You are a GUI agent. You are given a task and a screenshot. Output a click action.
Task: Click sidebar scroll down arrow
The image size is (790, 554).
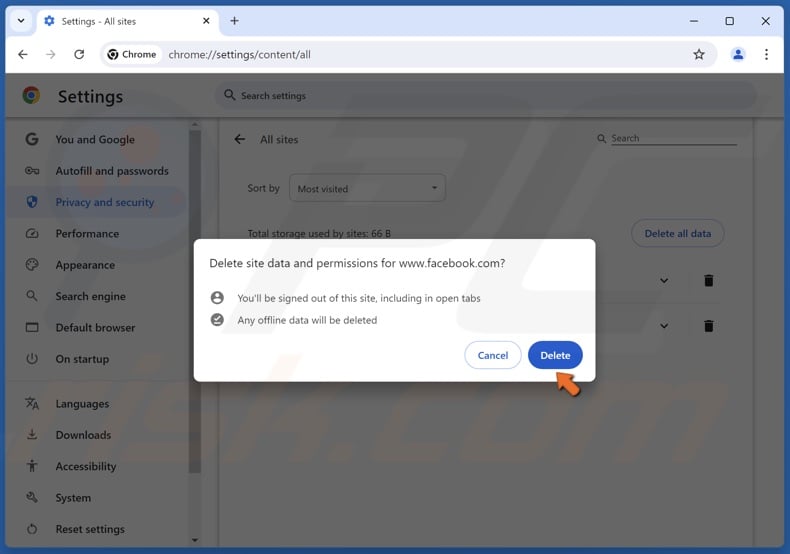194,540
